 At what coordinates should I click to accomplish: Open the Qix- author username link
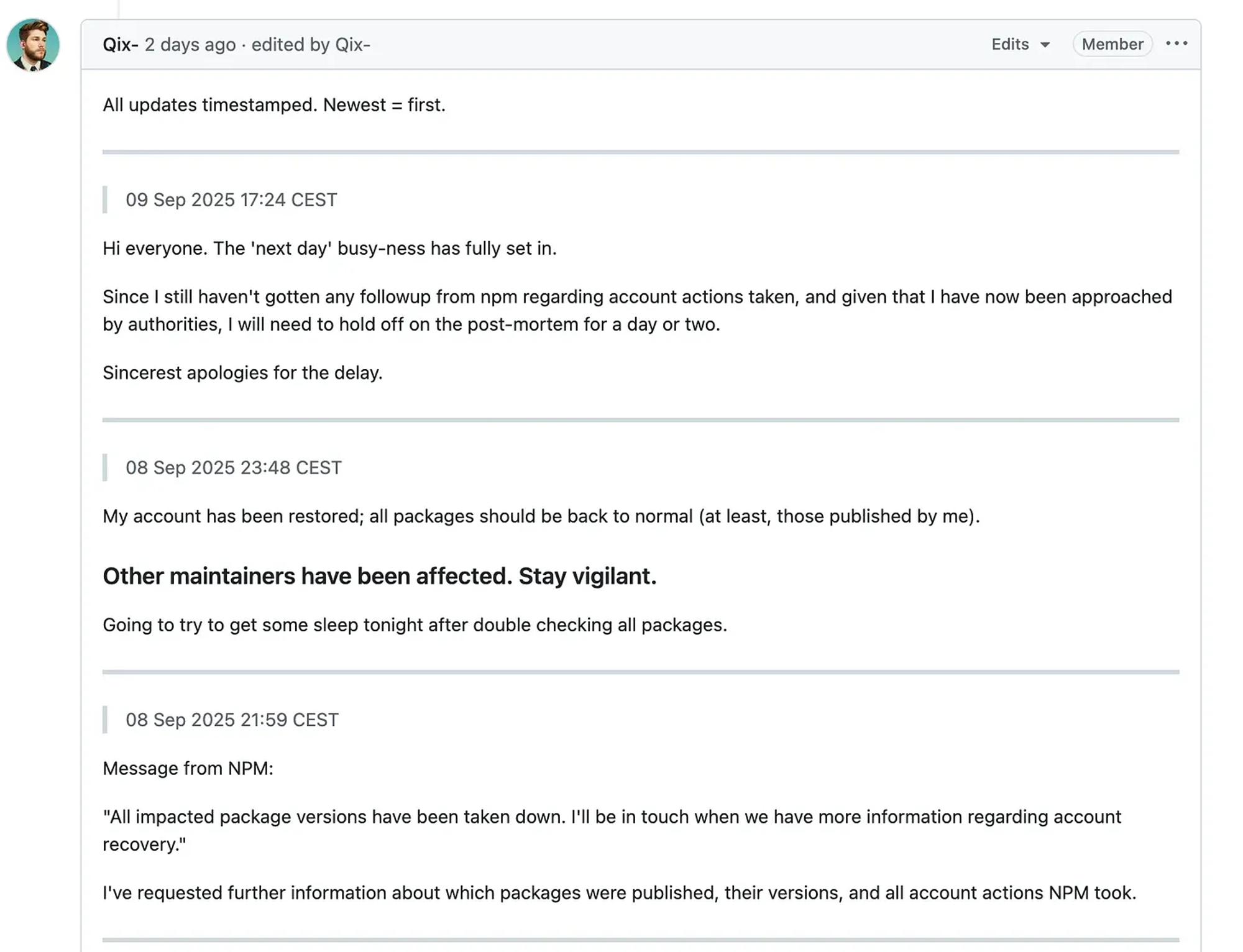pyautogui.click(x=119, y=45)
